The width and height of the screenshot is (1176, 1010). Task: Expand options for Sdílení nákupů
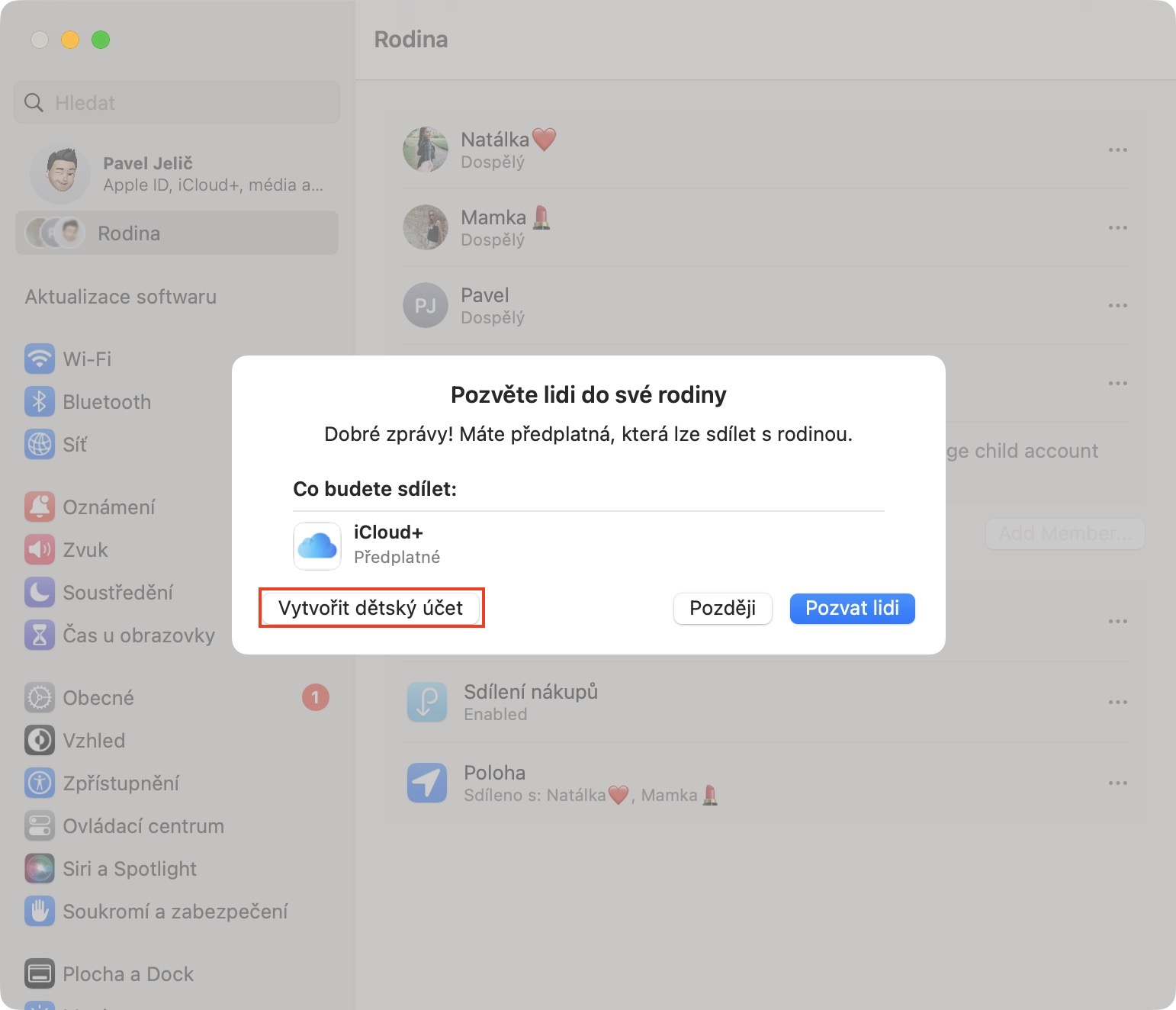pos(1117,703)
